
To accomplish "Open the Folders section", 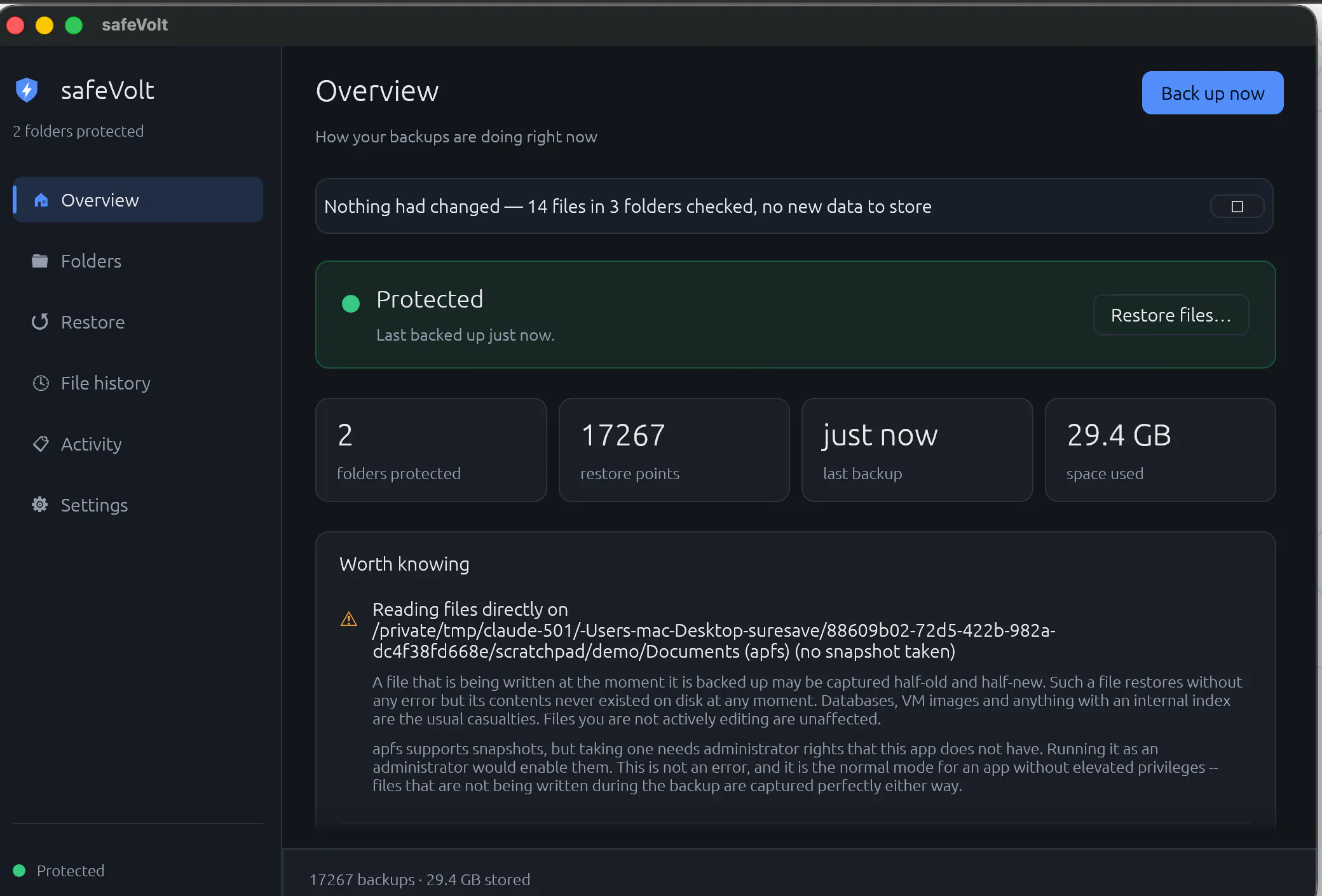I will (x=138, y=261).
